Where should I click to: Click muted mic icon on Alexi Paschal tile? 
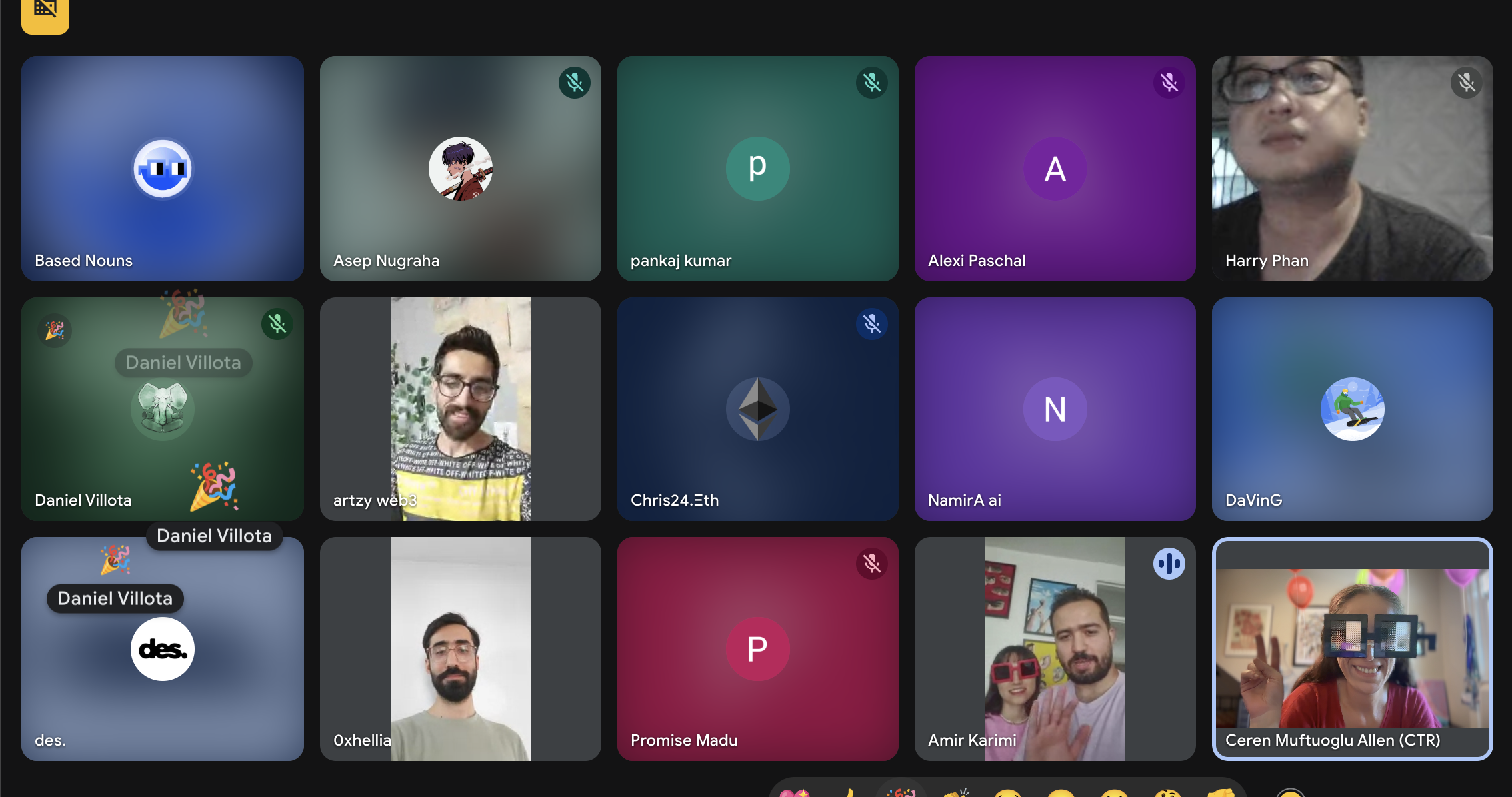point(1169,83)
